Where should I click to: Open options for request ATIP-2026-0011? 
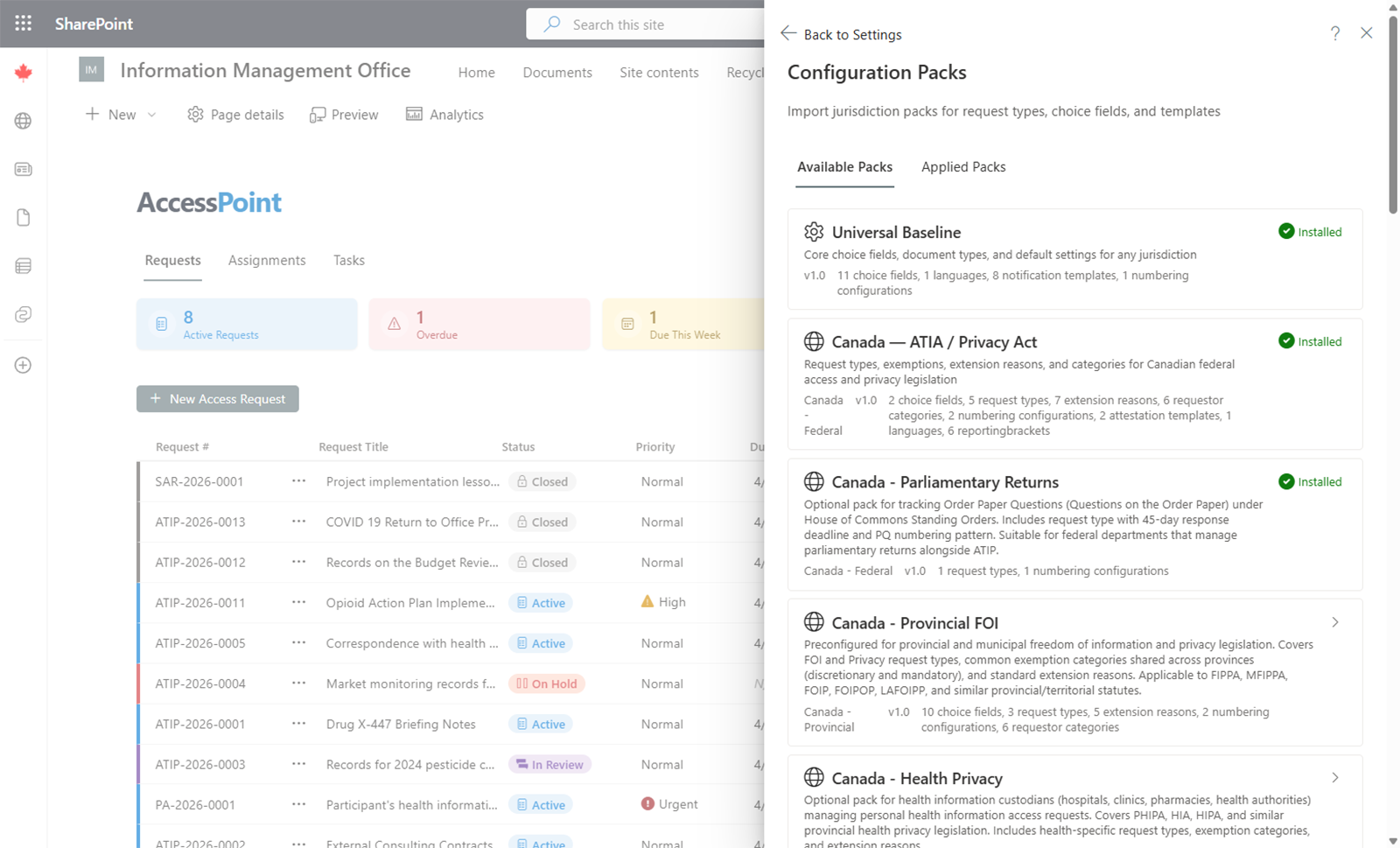point(297,602)
